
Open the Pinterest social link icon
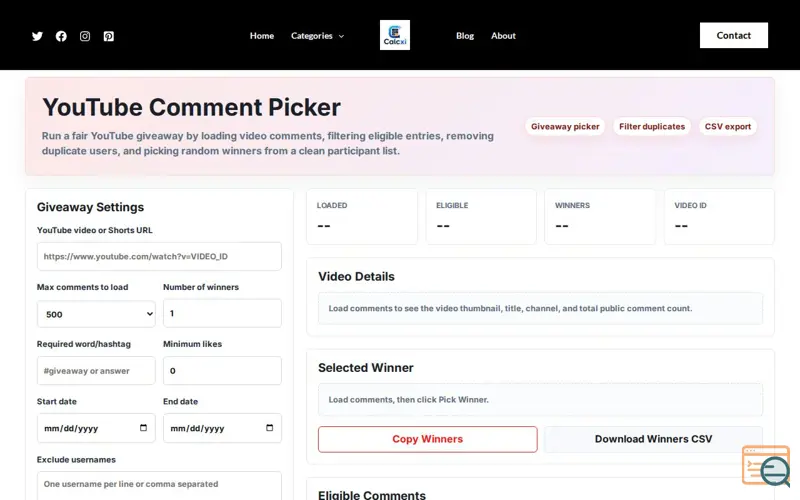[109, 36]
